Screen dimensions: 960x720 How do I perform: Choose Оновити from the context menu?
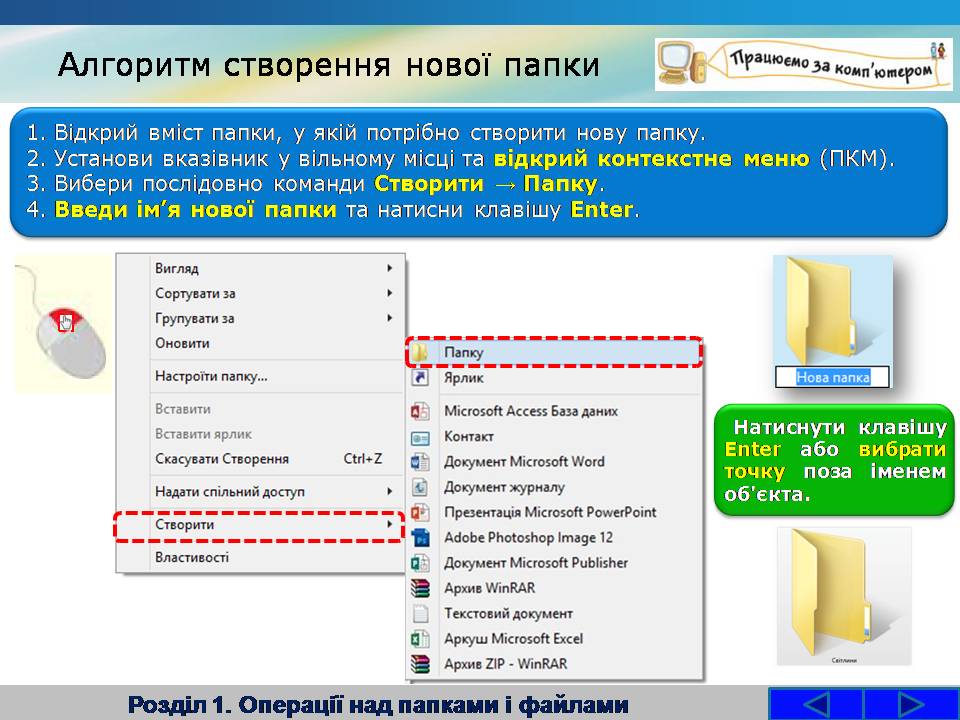tap(182, 343)
